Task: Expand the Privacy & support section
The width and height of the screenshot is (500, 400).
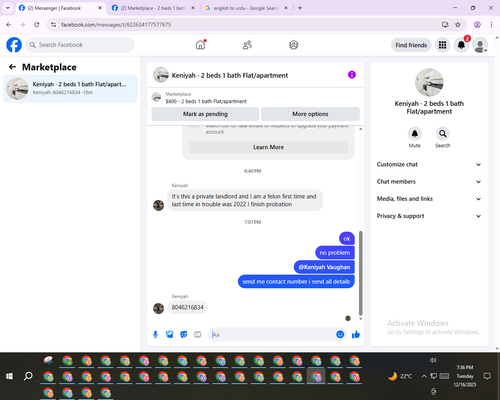Action: pos(429,216)
